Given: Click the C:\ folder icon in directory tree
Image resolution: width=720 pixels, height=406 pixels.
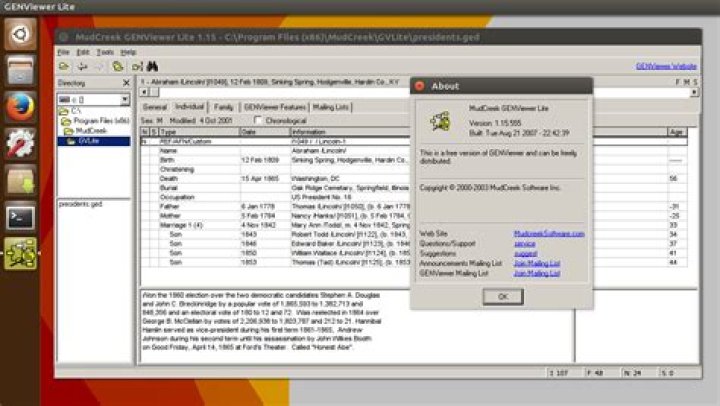Looking at the screenshot, I should click(63, 111).
